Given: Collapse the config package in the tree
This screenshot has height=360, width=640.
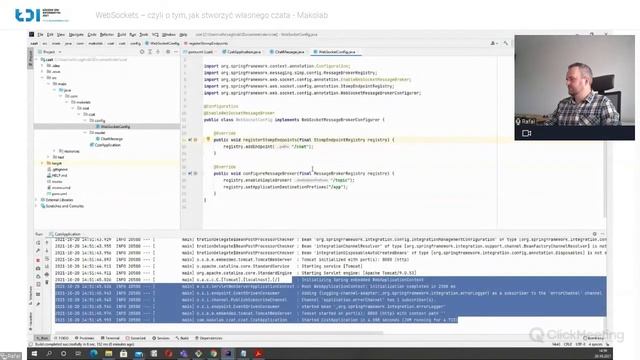Looking at the screenshot, I should coord(85,121).
